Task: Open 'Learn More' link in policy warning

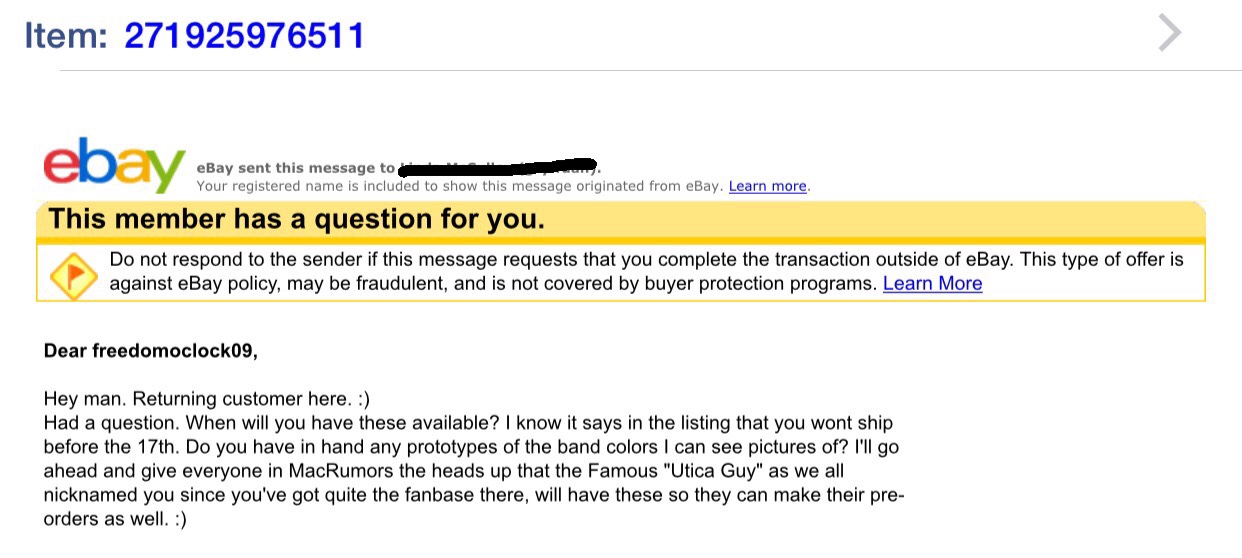Action: (932, 283)
